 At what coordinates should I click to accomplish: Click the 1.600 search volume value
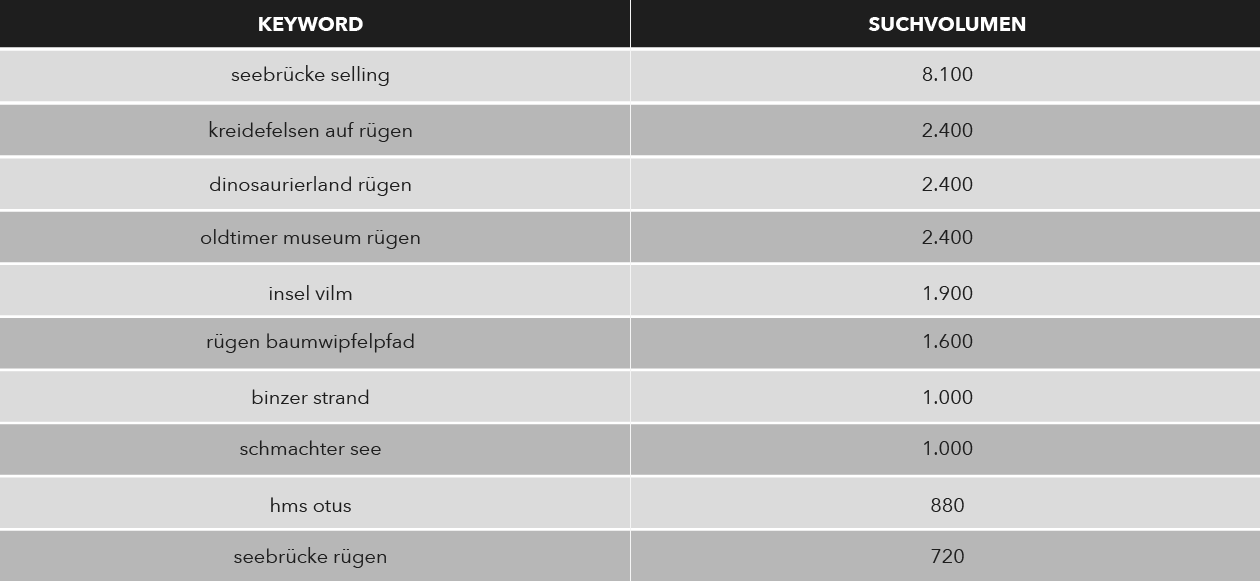tap(947, 341)
